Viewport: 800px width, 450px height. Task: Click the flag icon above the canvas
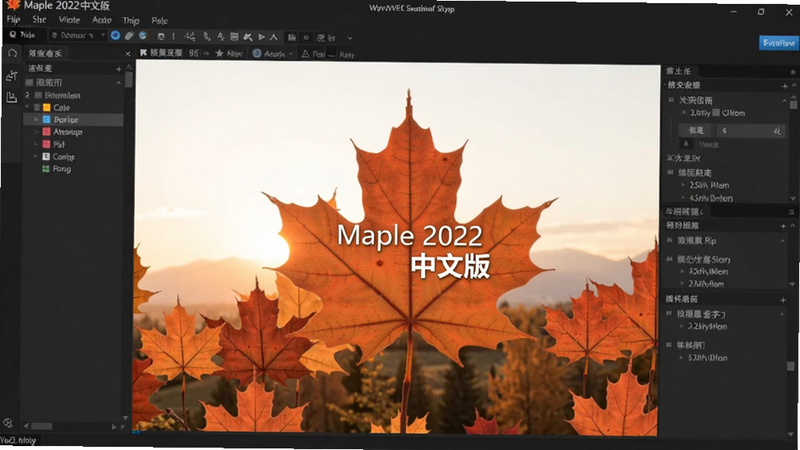tap(143, 53)
